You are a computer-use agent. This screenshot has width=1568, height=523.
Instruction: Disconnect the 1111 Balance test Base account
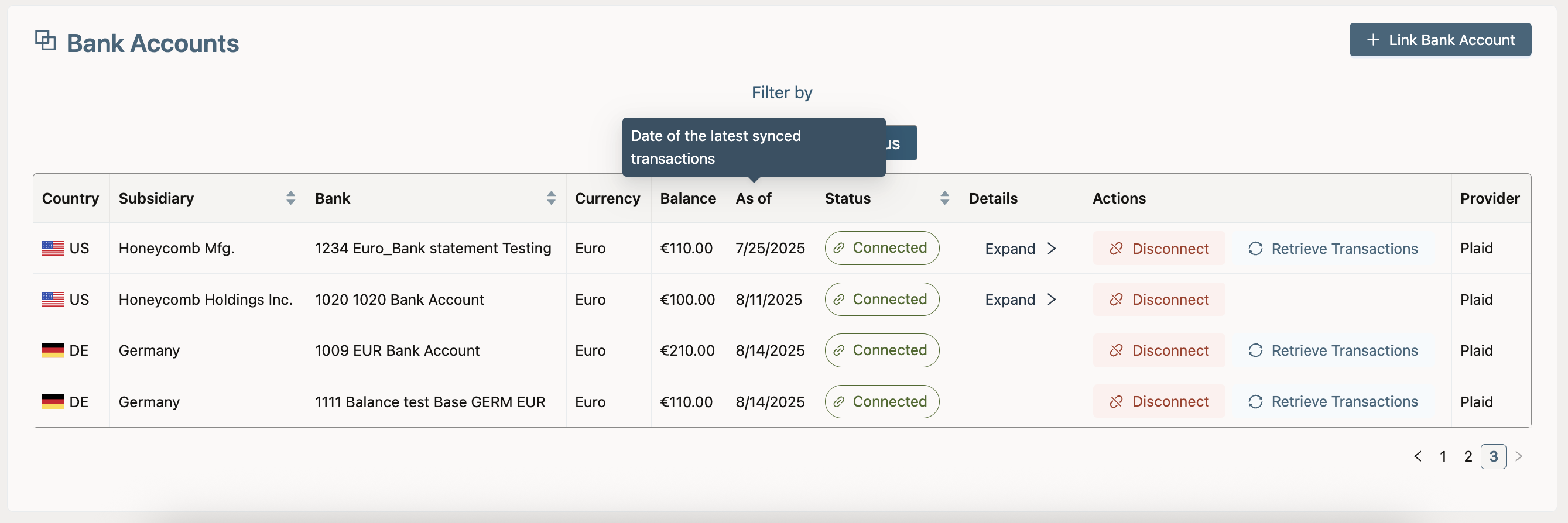point(1158,402)
